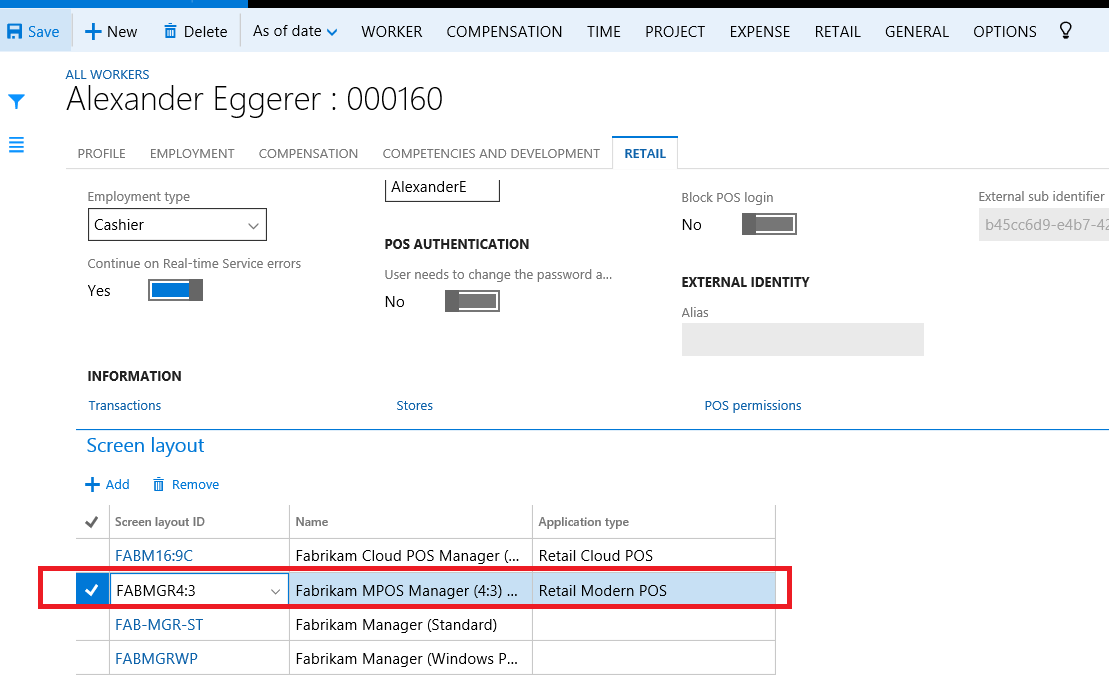Click Remove in Screen layout section
Image resolution: width=1109 pixels, height=686 pixels.
[186, 484]
